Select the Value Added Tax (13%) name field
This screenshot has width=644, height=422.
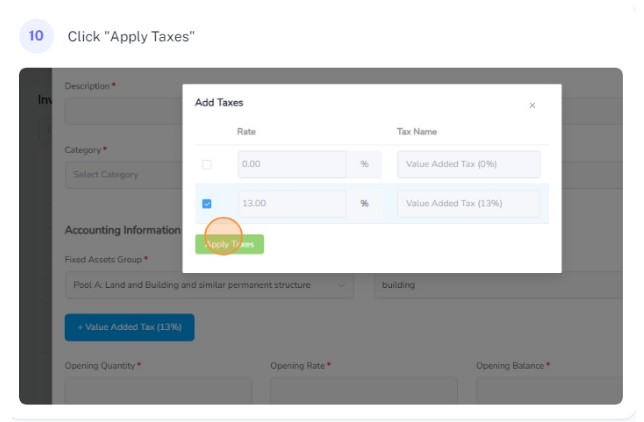tap(469, 203)
